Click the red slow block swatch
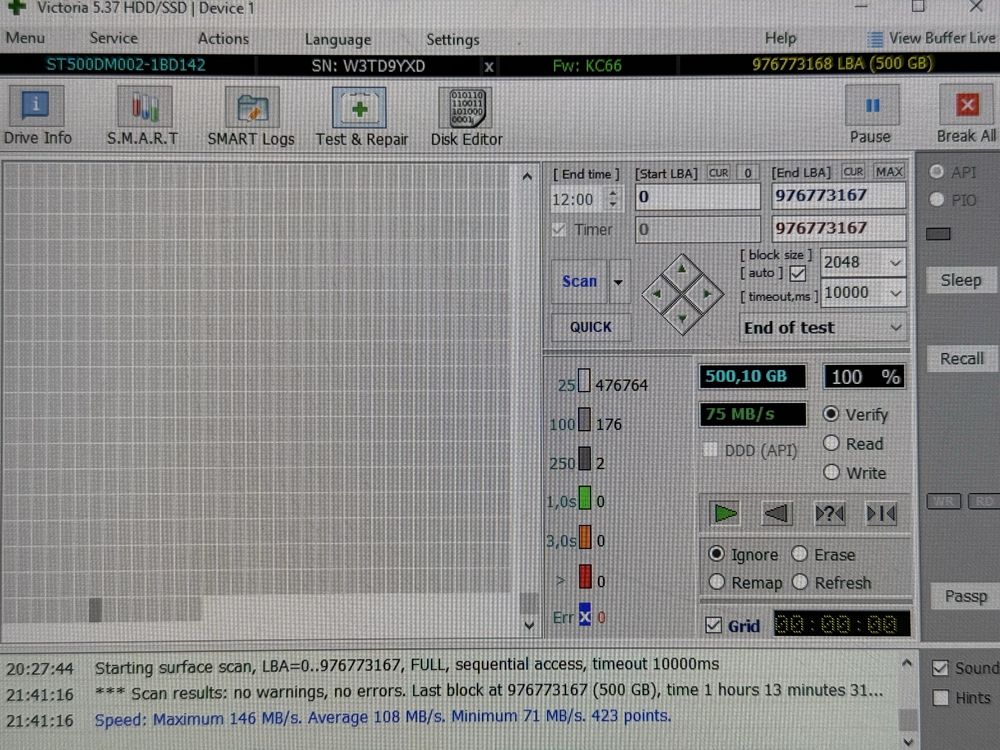The height and width of the screenshot is (750, 1000). pos(585,577)
